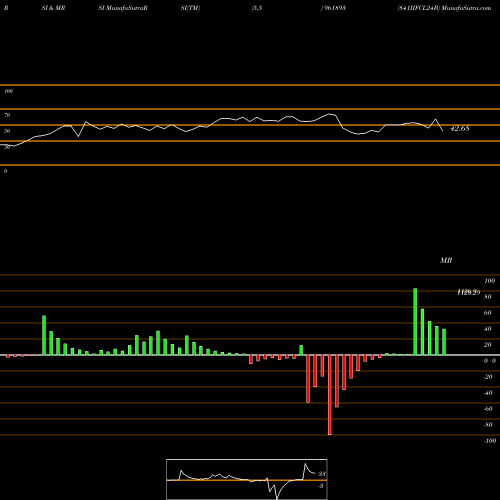This screenshot has width=500, height=500.
Task: Click the MR axis -40 label
Action: pyautogui.click(x=488, y=393)
